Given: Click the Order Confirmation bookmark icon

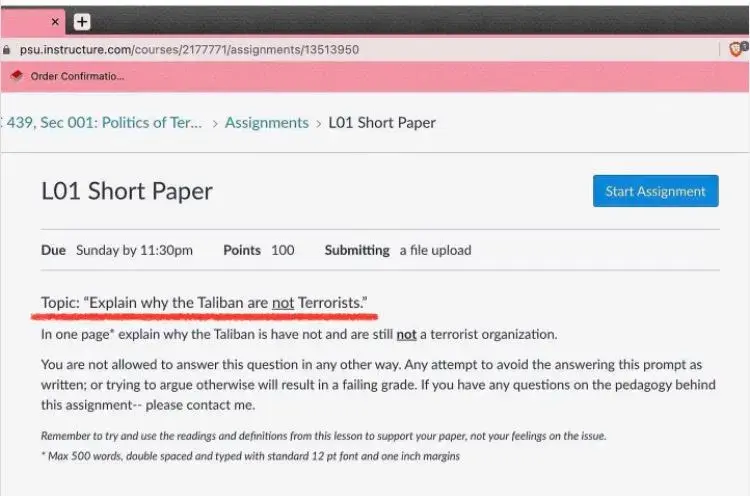Looking at the screenshot, I should (x=16, y=76).
